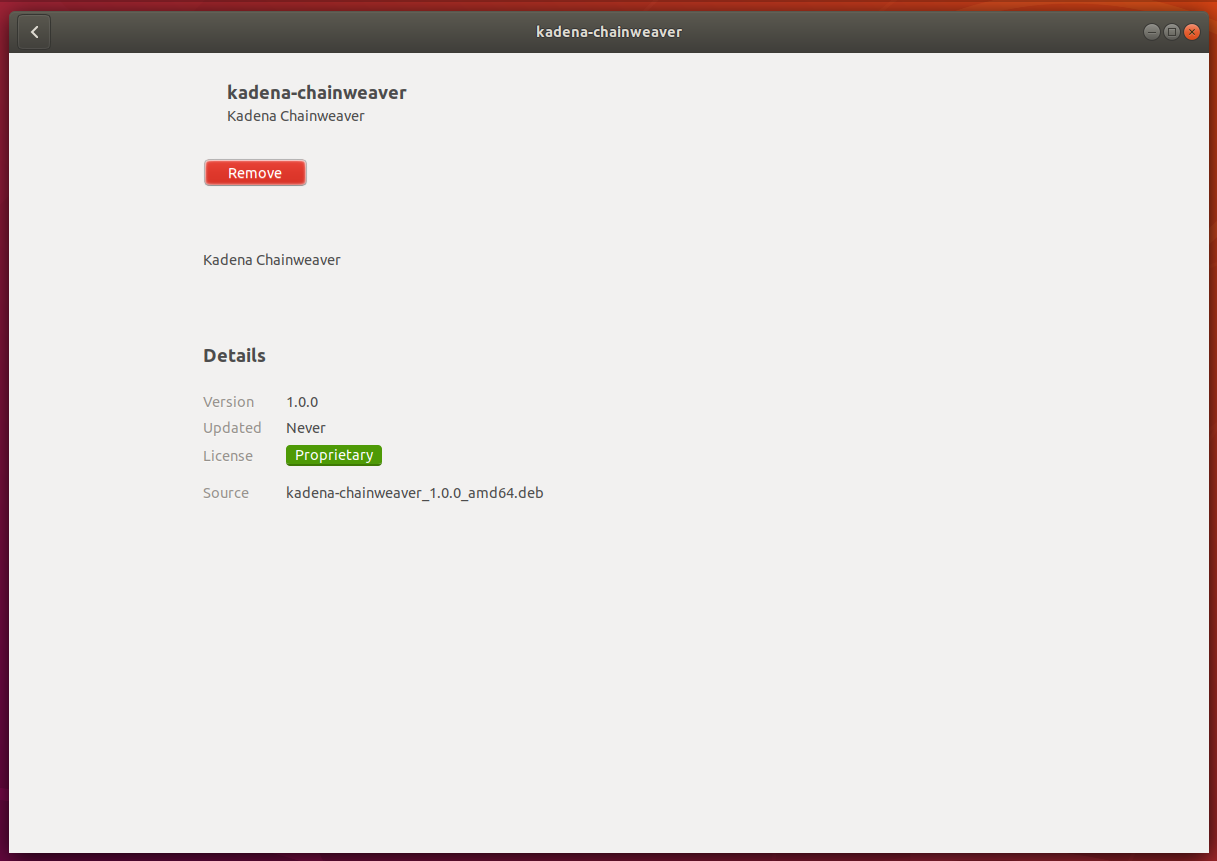Screen dimensions: 1217x861
Task: Close the kadena-chainweaver window
Action: click(x=1191, y=32)
